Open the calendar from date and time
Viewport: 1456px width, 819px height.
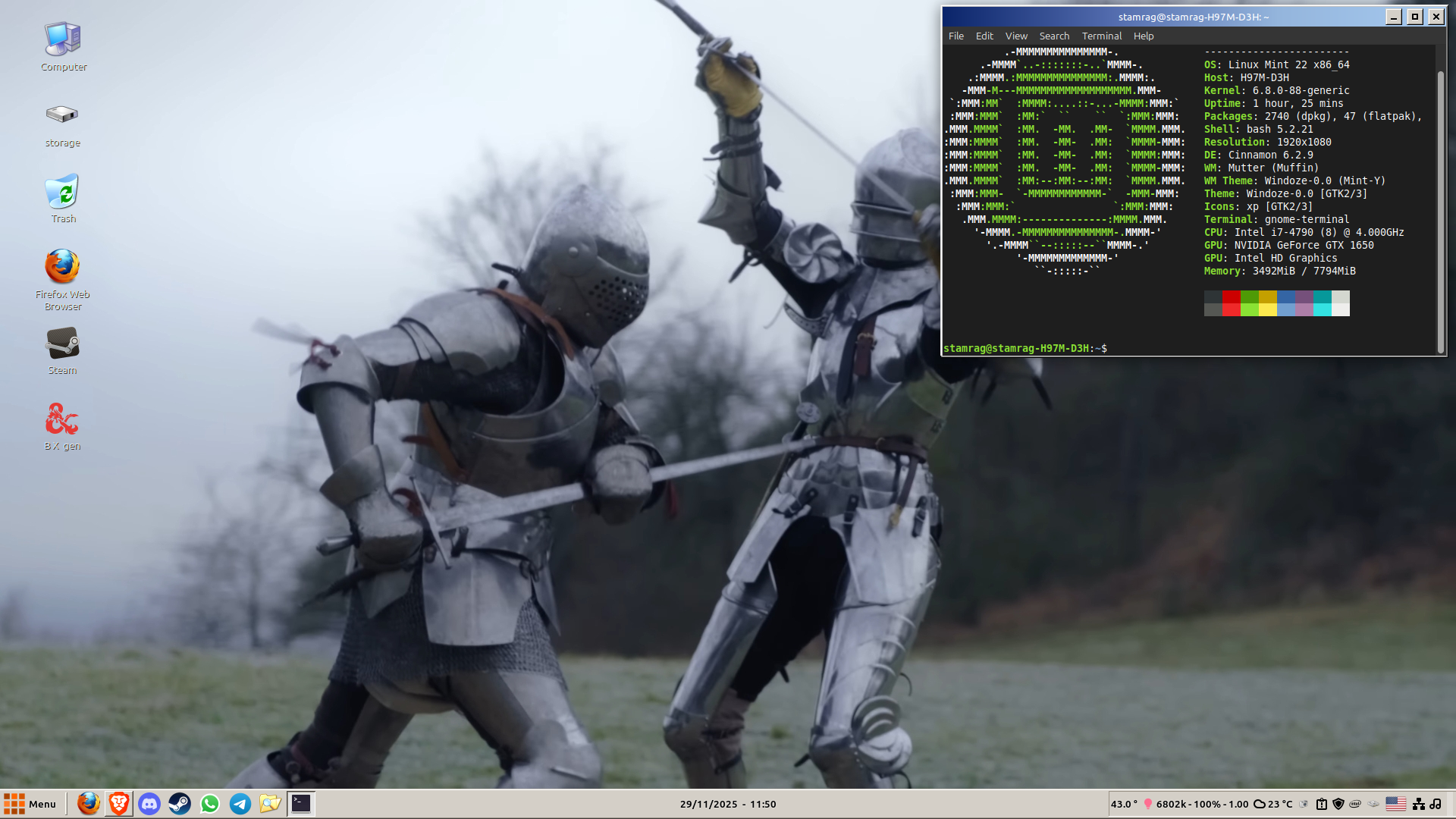tap(727, 804)
